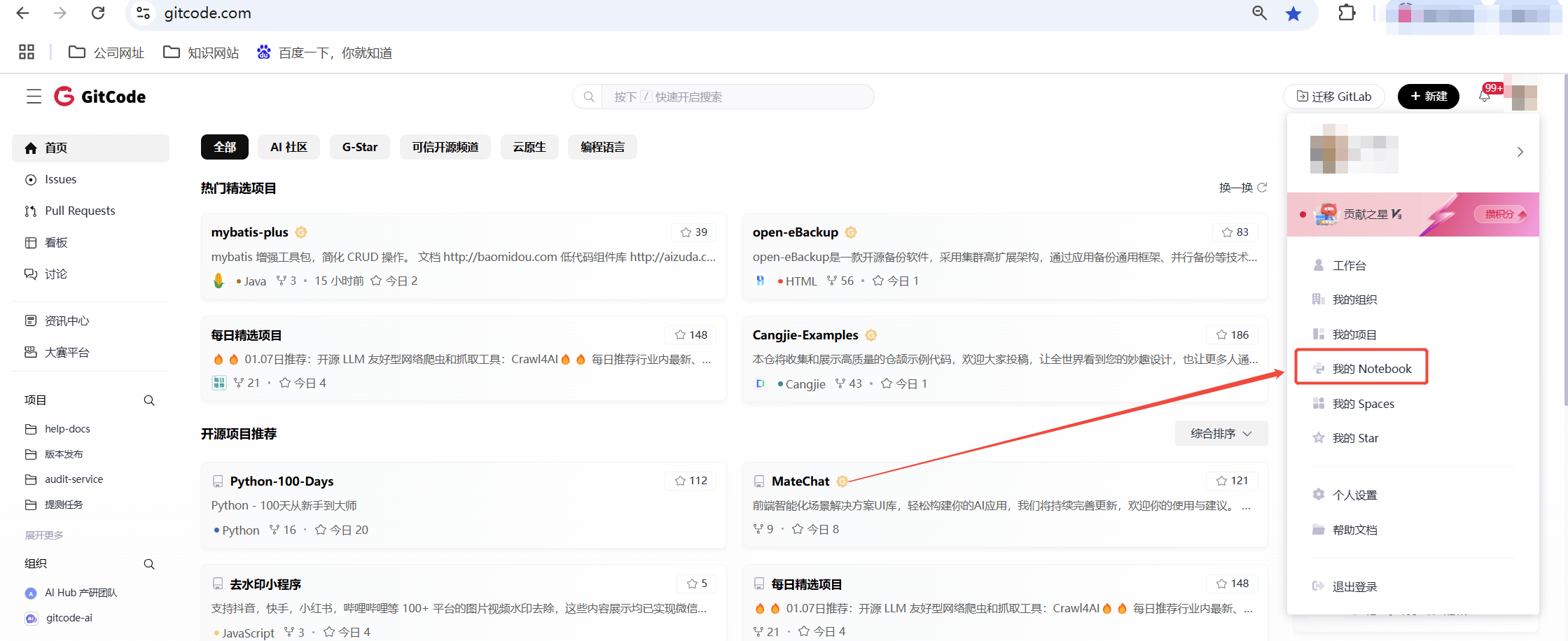Toggle the hamburger sidebar menu
Viewport: 1568px width, 641px height.
click(34, 97)
